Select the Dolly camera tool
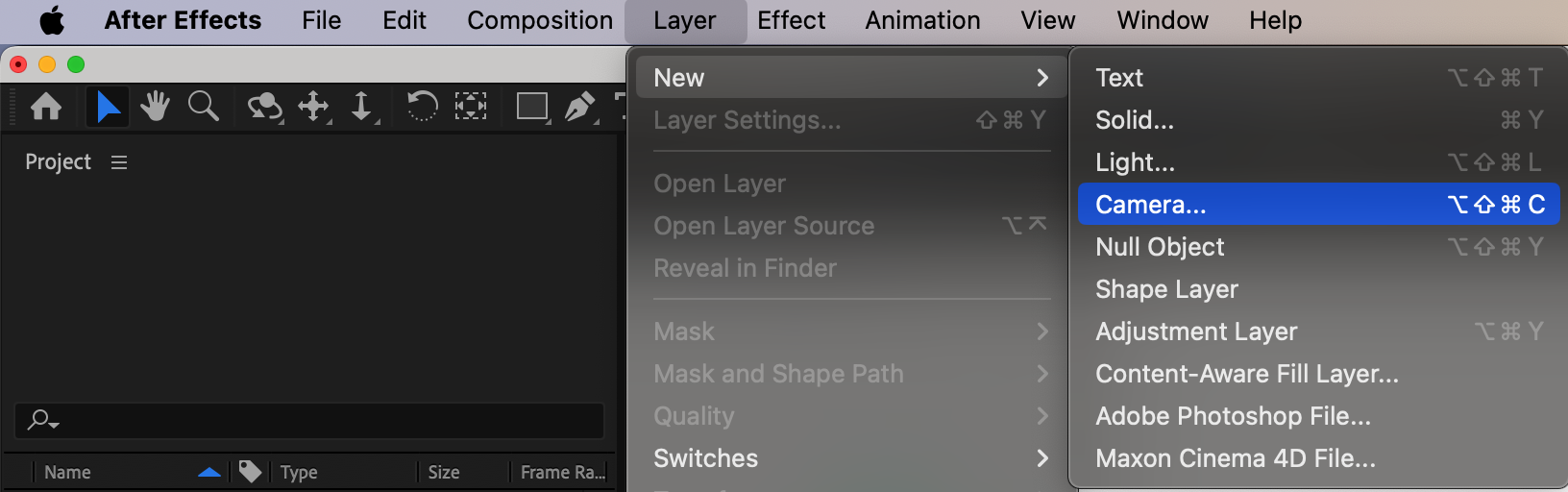This screenshot has width=1568, height=492. point(362,107)
